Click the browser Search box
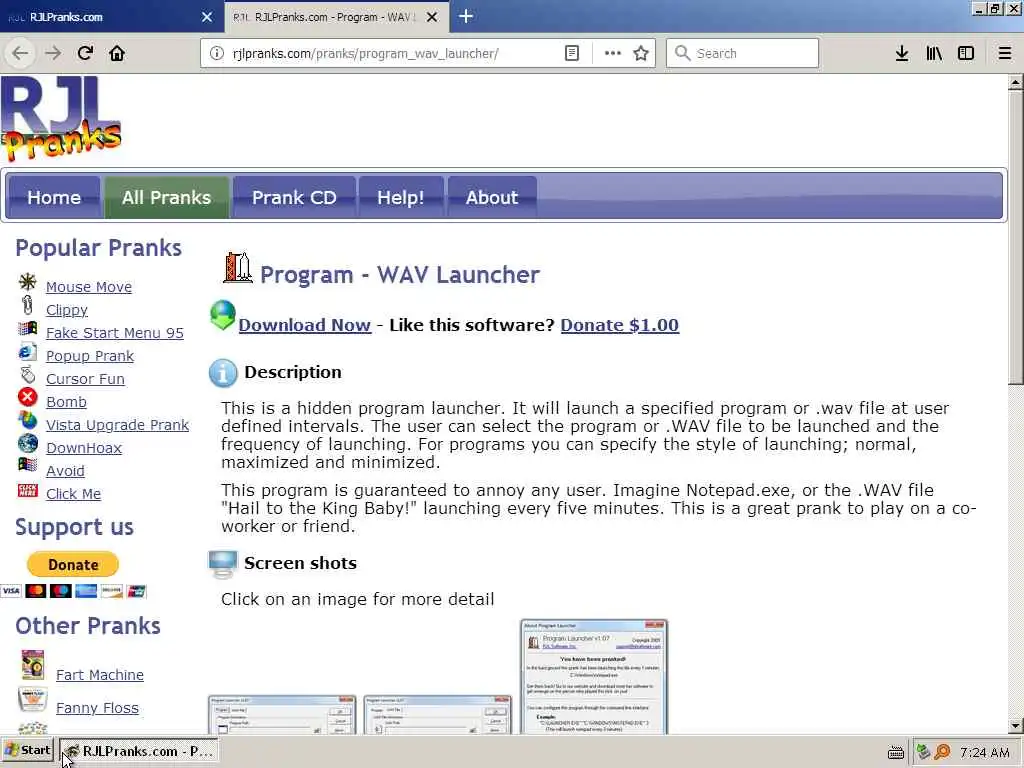 point(742,53)
